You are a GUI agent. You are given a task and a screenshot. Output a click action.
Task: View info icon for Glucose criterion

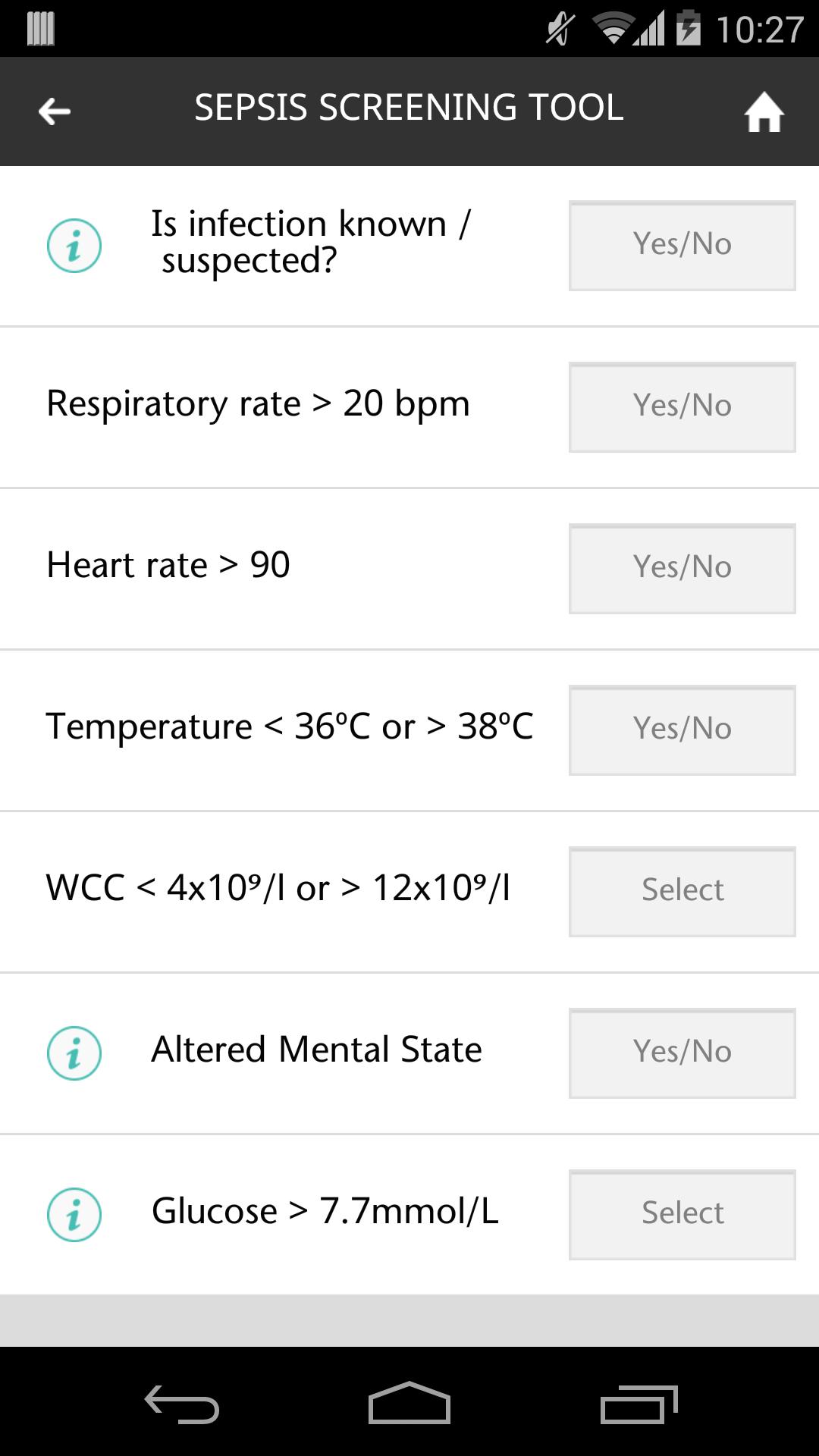pos(74,1214)
